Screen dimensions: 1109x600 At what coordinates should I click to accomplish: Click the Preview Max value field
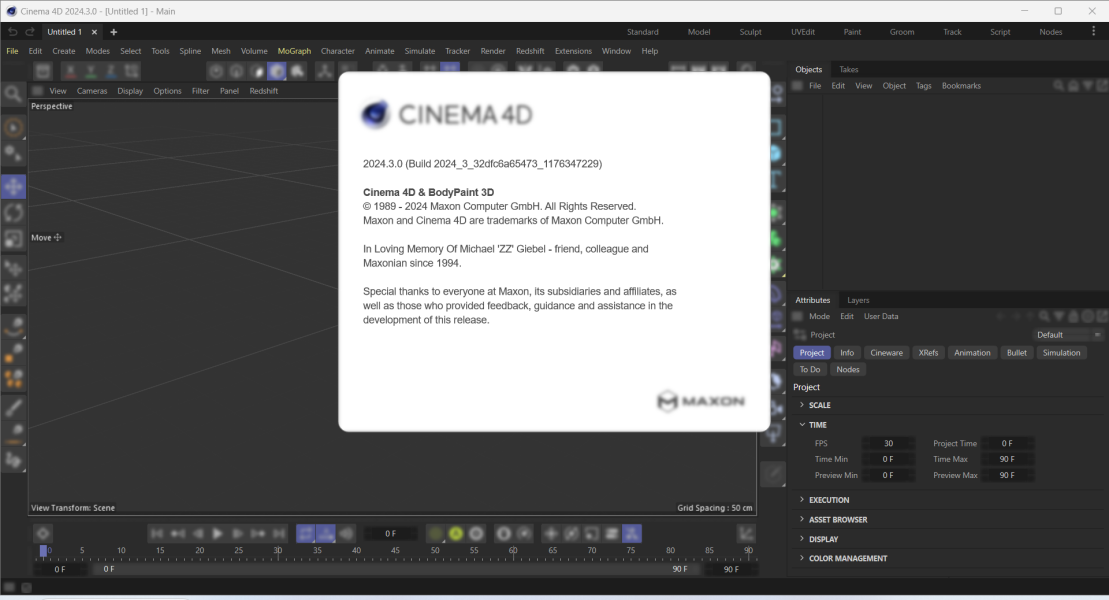point(1007,475)
